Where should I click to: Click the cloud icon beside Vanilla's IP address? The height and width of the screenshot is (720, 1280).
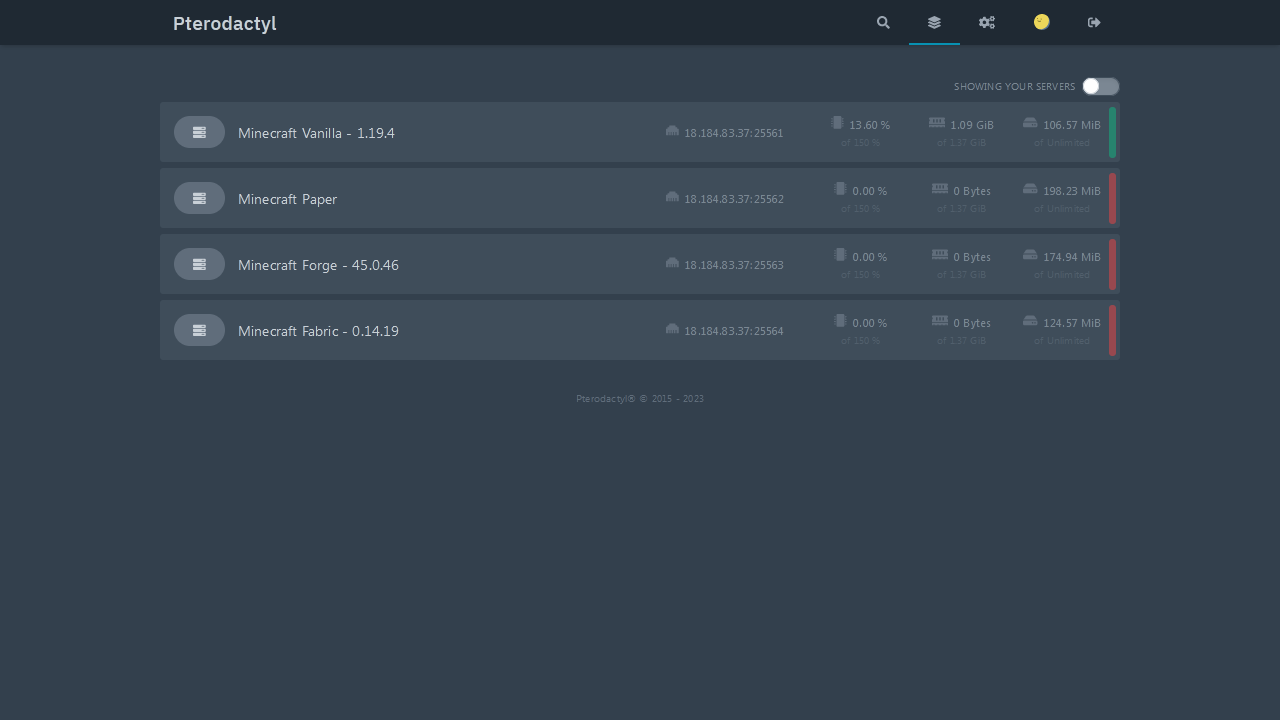[x=672, y=131]
